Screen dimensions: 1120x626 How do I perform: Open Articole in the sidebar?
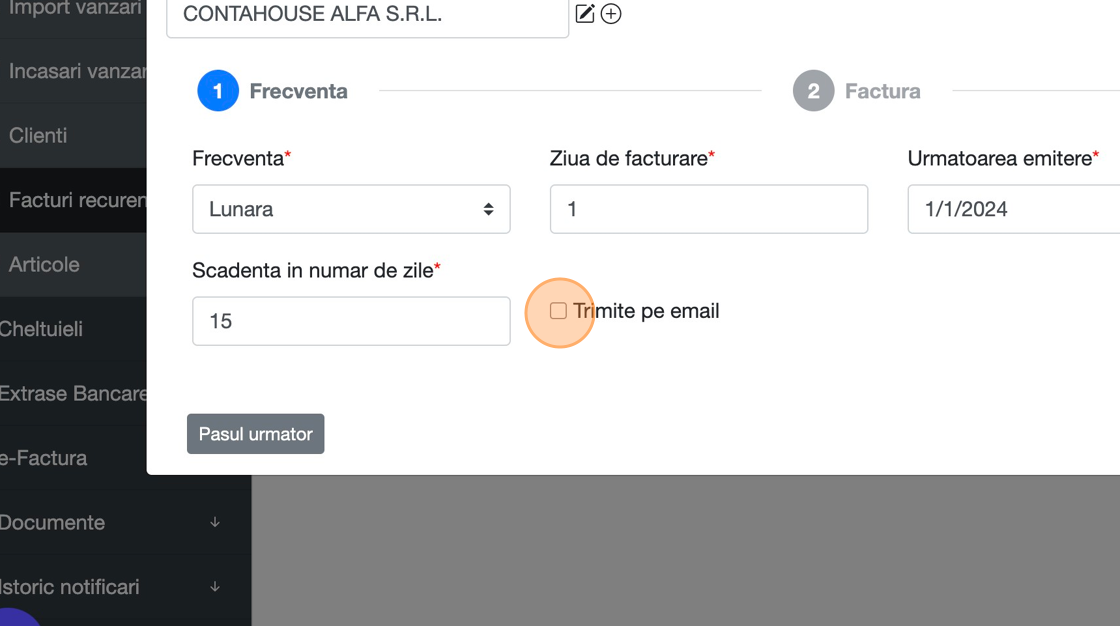click(44, 264)
